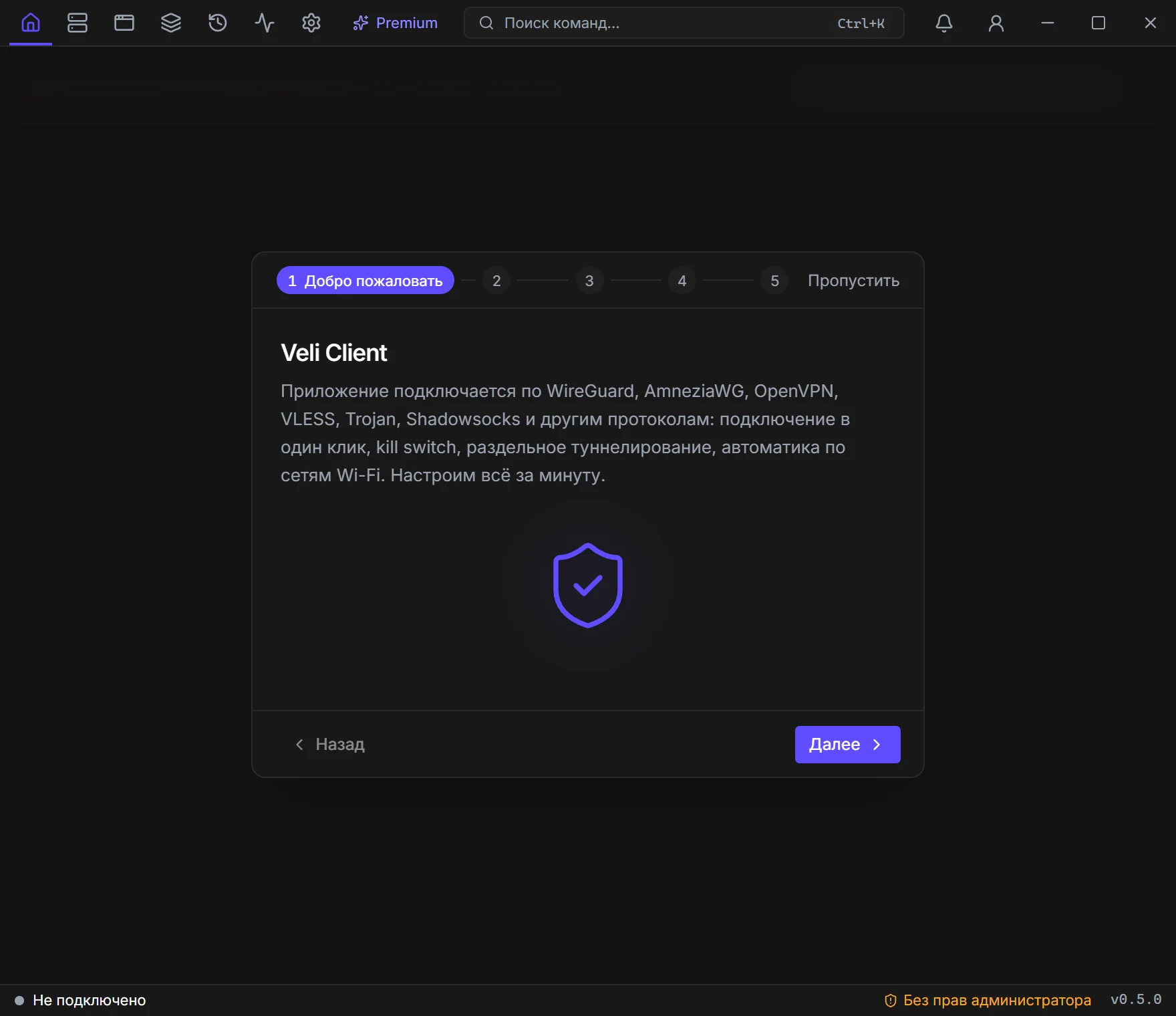Click the Далее button
Image resolution: width=1176 pixels, height=1016 pixels.
(847, 744)
